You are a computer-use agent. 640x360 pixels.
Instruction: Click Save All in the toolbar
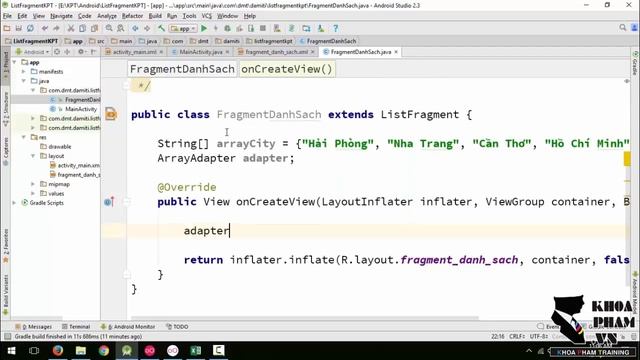tap(18, 28)
